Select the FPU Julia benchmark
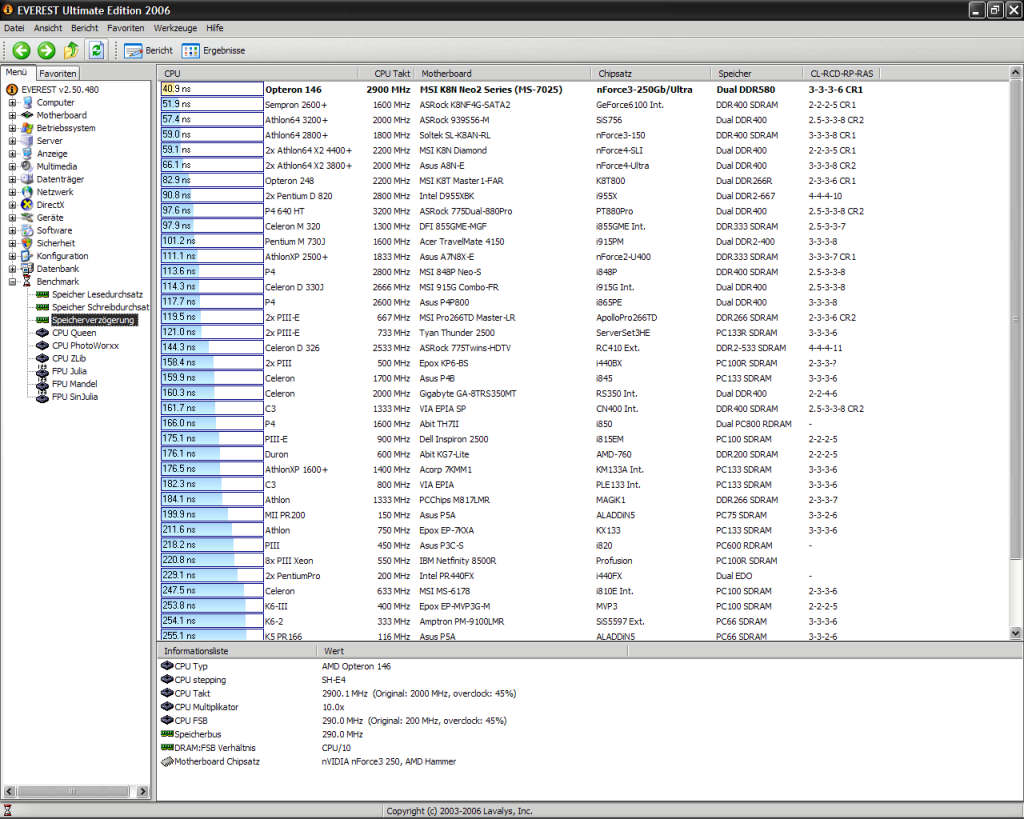 click(69, 371)
